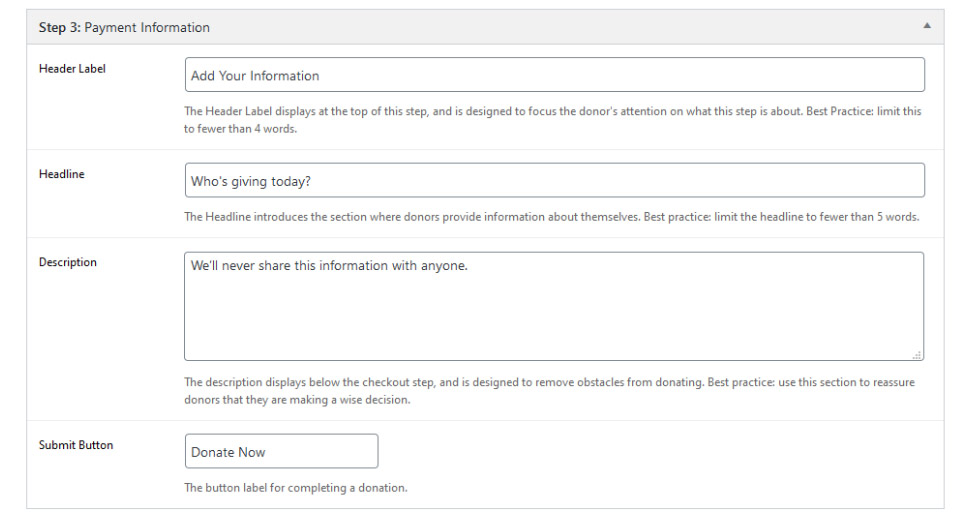Click 'Who's giving today?' headline text
Screen dimensions: 969x518
coord(250,181)
